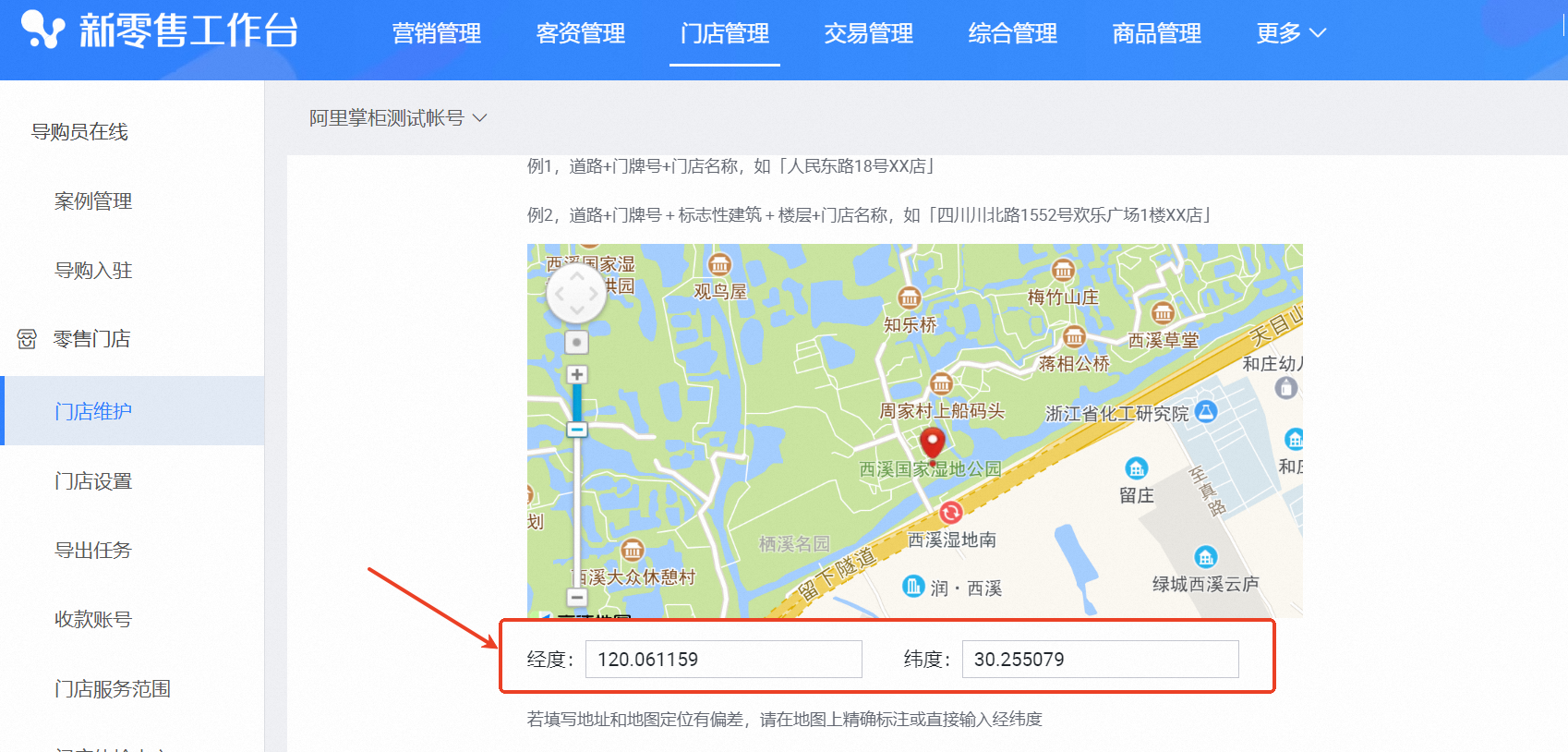The image size is (1568, 752).
Task: Click the 零售门店 store icon in sidebar
Action: (27, 339)
